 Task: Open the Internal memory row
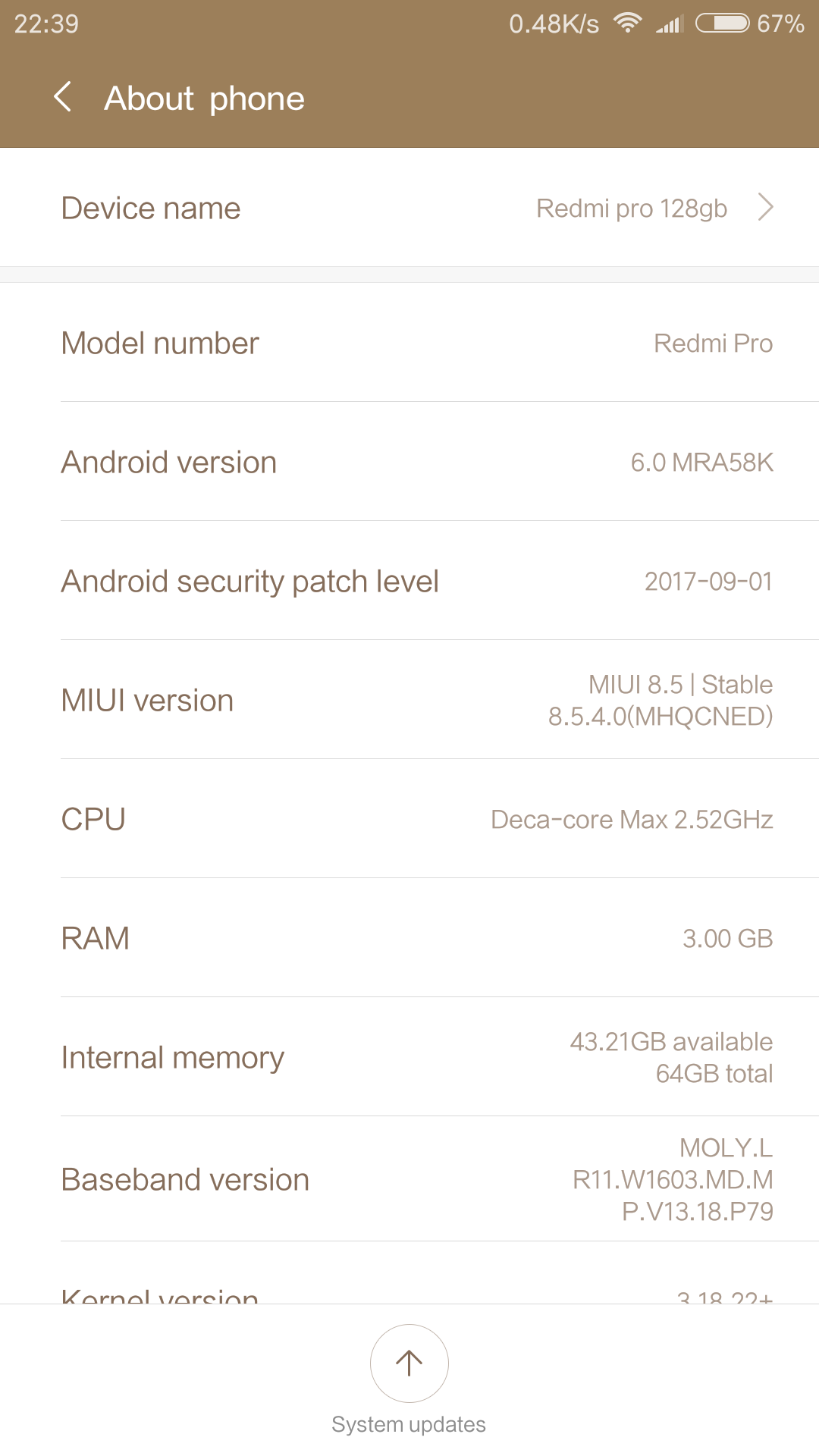coord(409,1057)
